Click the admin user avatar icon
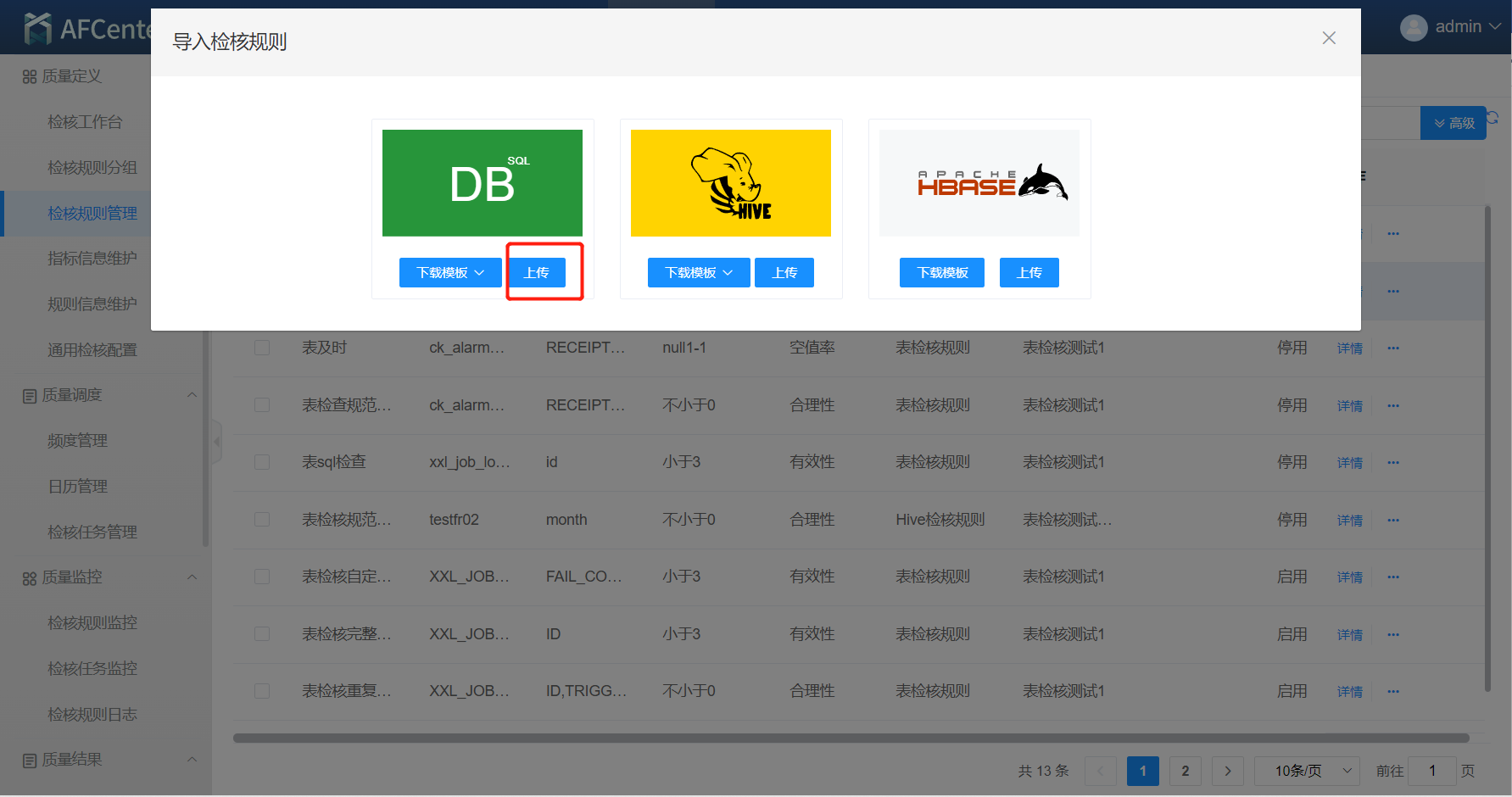Screen dimensions: 1512x797 (x=1413, y=28)
